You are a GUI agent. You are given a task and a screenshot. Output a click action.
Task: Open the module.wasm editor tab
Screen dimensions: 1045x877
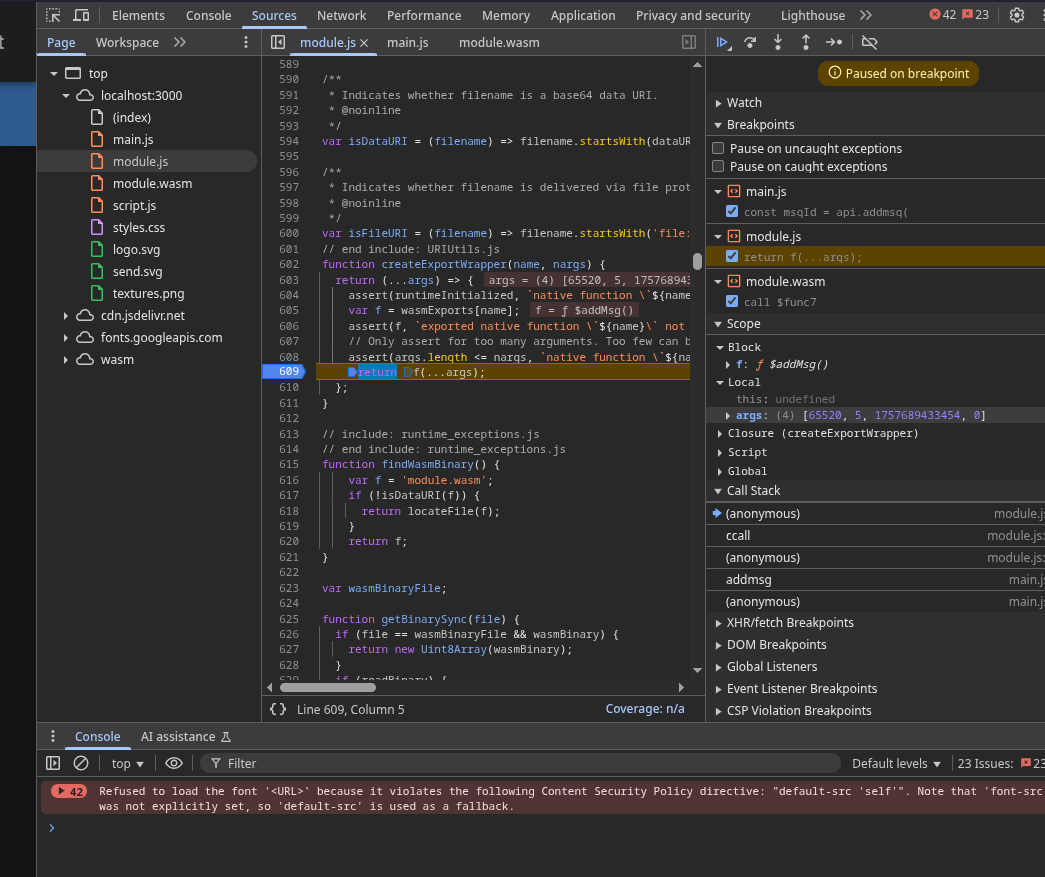click(x=499, y=42)
